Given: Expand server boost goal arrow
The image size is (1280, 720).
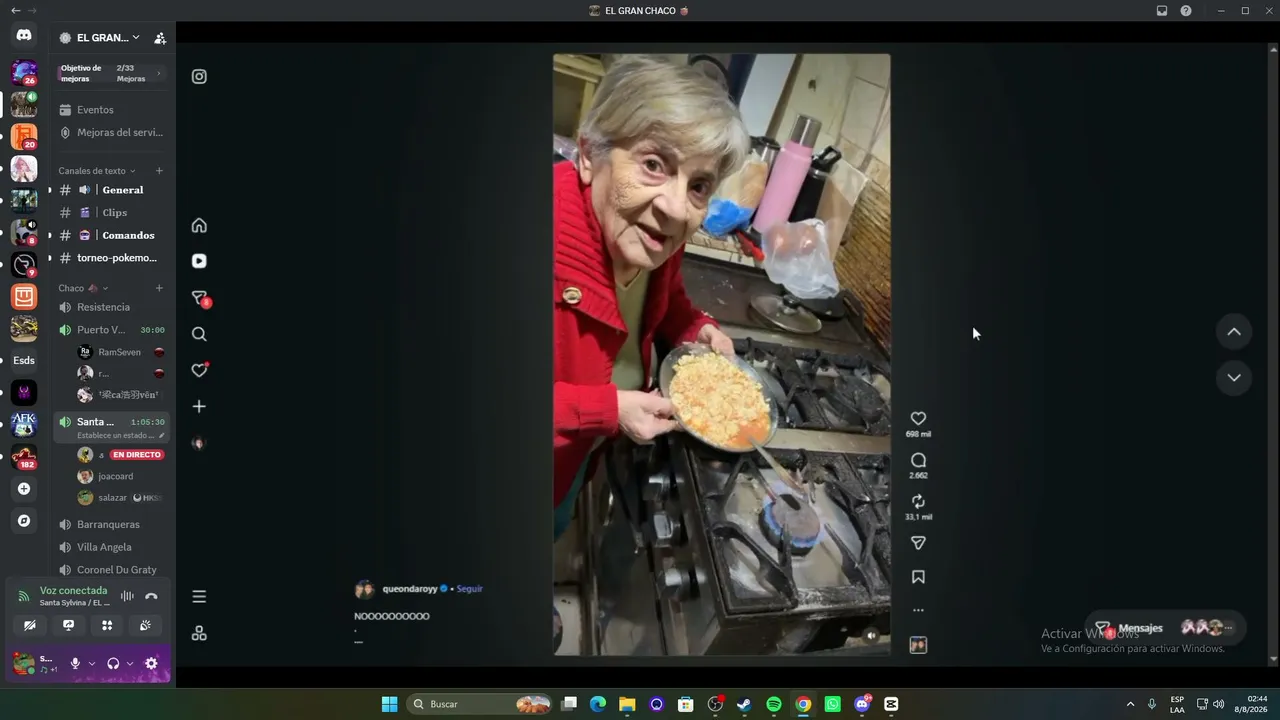Looking at the screenshot, I should (158, 73).
